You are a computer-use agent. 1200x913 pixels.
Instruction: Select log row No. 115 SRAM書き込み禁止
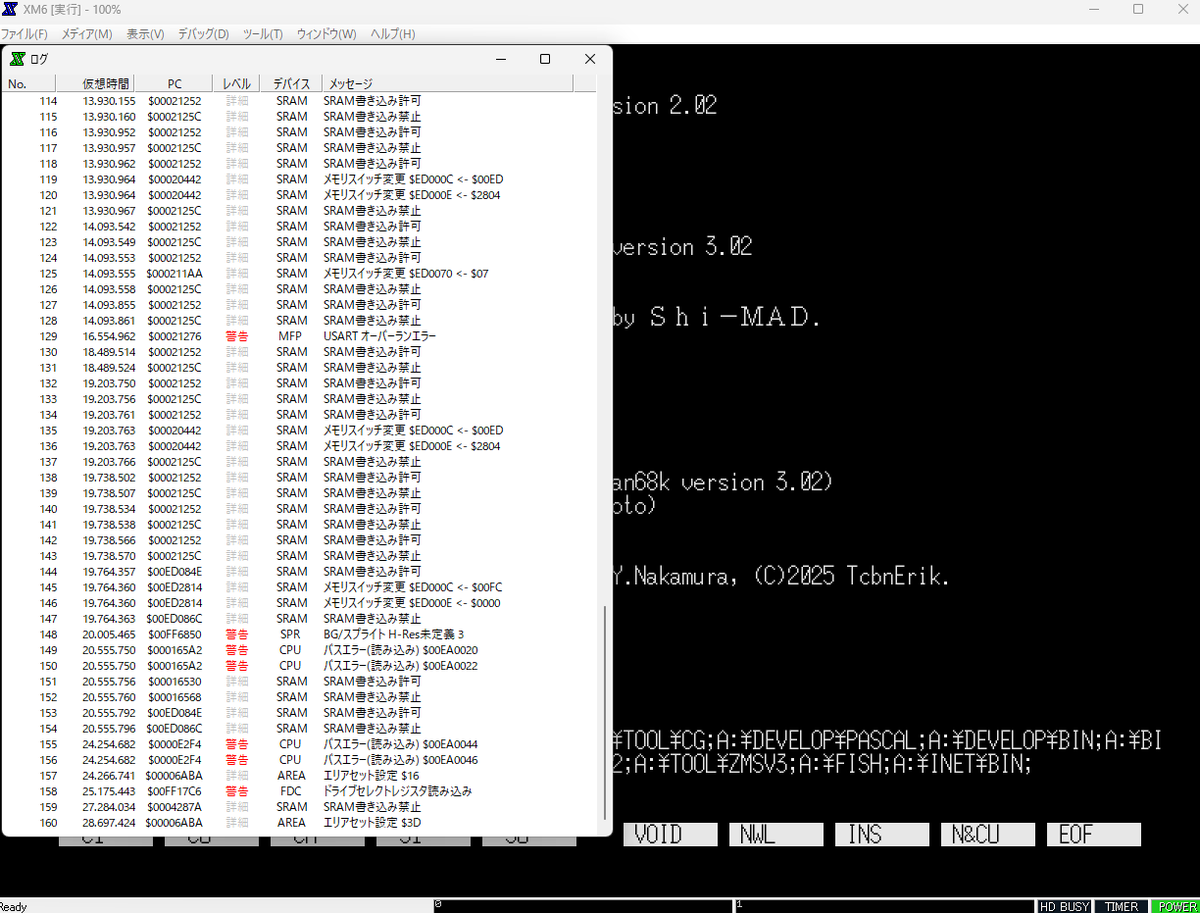tap(300, 117)
